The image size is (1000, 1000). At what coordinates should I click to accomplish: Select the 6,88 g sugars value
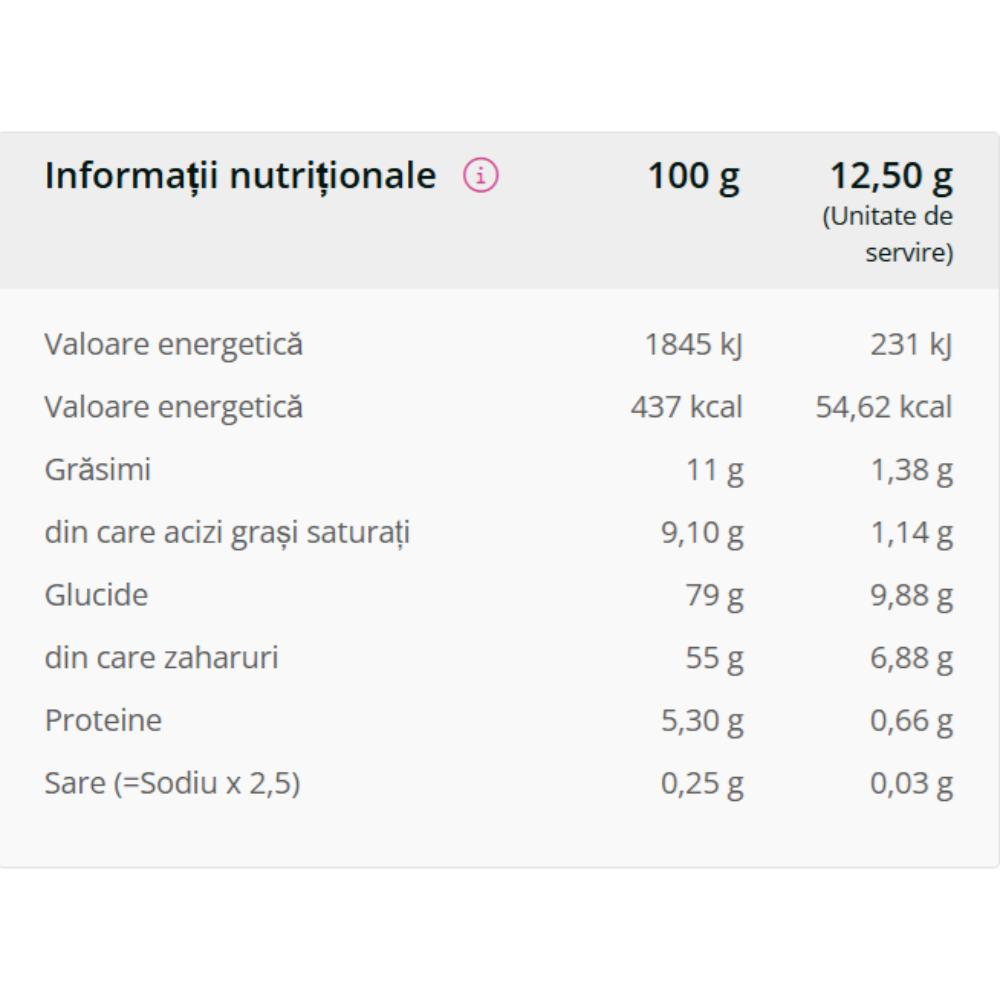pyautogui.click(x=911, y=658)
